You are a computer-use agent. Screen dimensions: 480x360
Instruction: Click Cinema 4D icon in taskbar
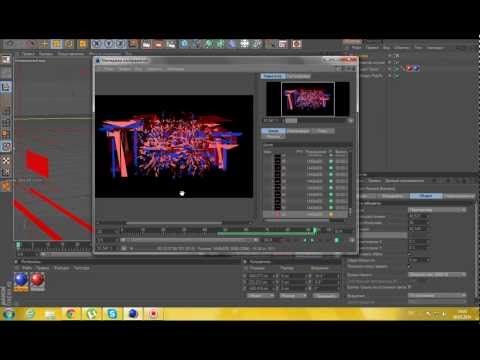[x=133, y=314]
